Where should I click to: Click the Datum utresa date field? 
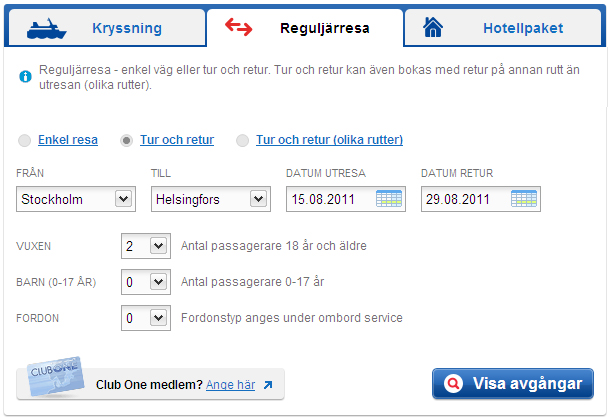[x=330, y=199]
